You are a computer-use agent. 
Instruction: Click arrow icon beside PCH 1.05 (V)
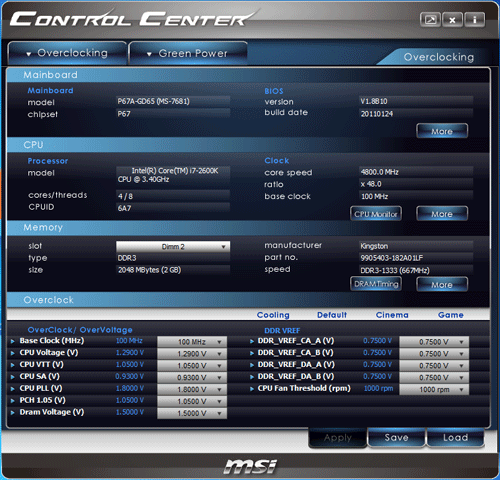pyautogui.click(x=13, y=401)
